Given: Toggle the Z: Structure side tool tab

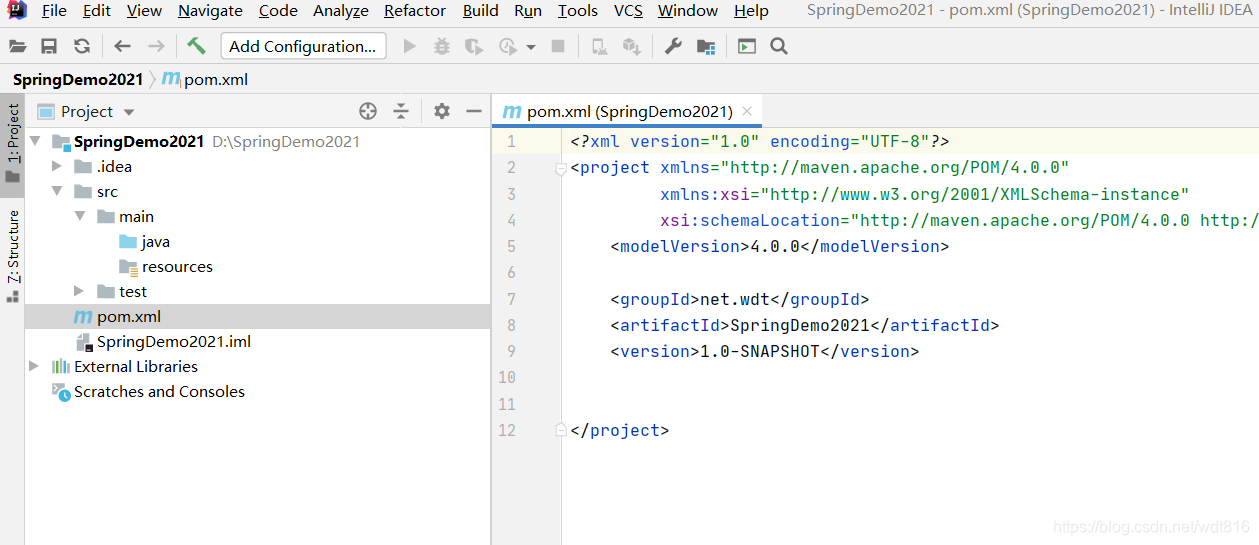Looking at the screenshot, I should pos(12,254).
